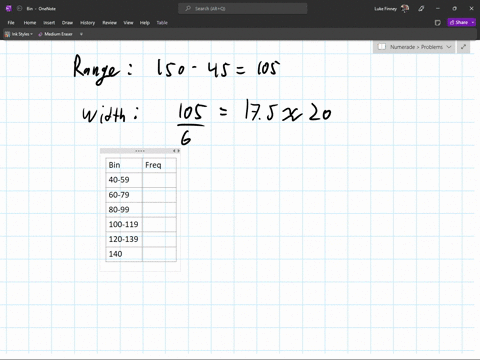The width and height of the screenshot is (480, 360).
Task: Switch to the Review tab
Action: [x=109, y=23]
